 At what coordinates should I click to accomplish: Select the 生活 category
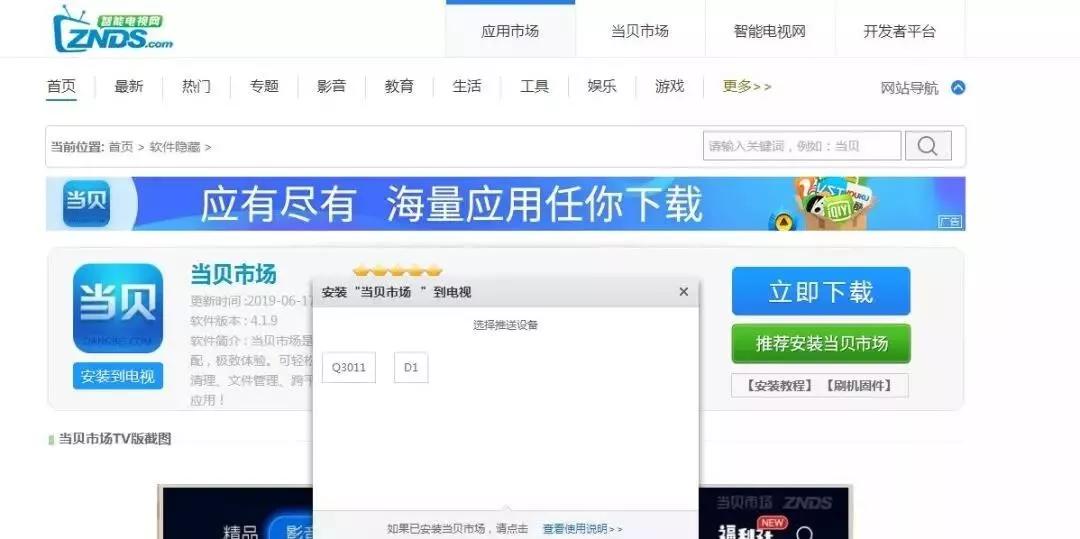(466, 87)
